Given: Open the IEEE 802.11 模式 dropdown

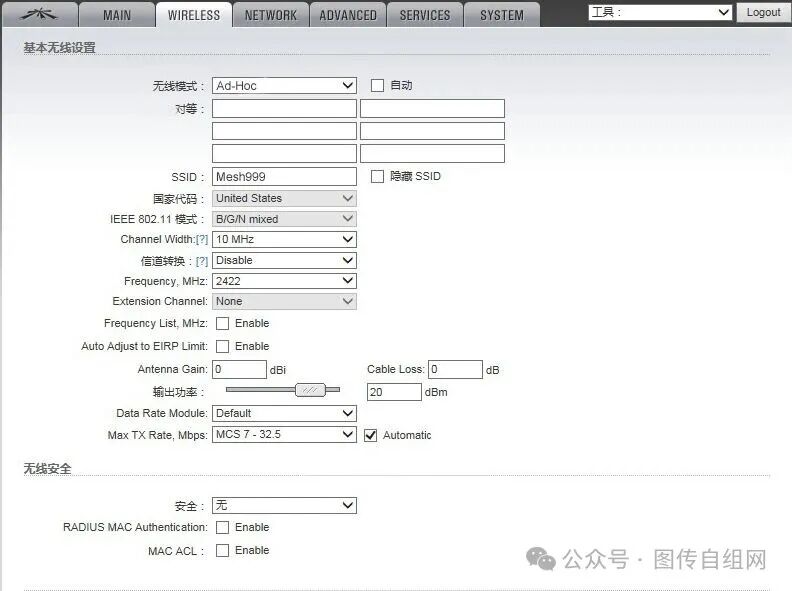Looking at the screenshot, I should pos(284,219).
